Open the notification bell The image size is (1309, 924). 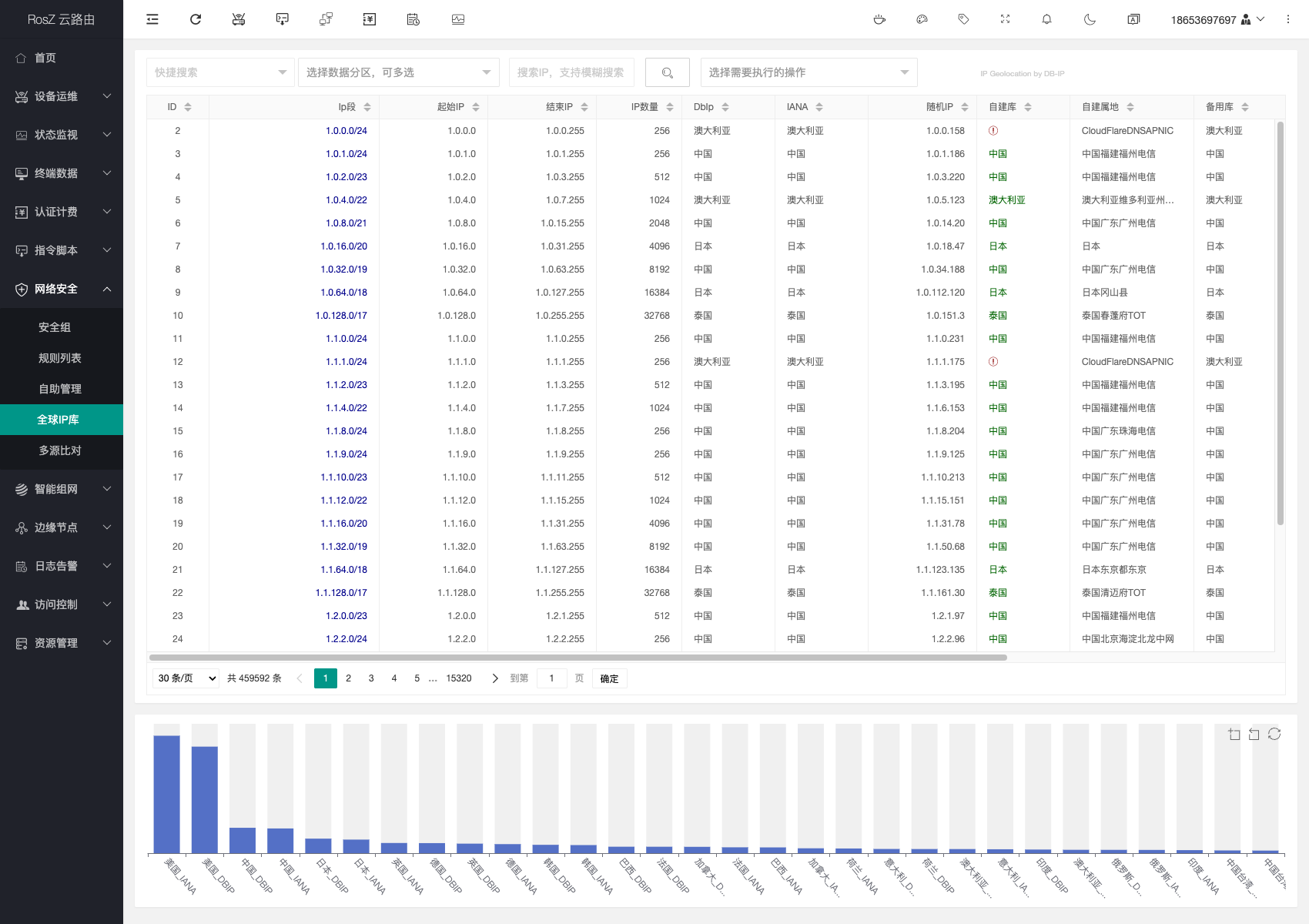tap(1046, 19)
